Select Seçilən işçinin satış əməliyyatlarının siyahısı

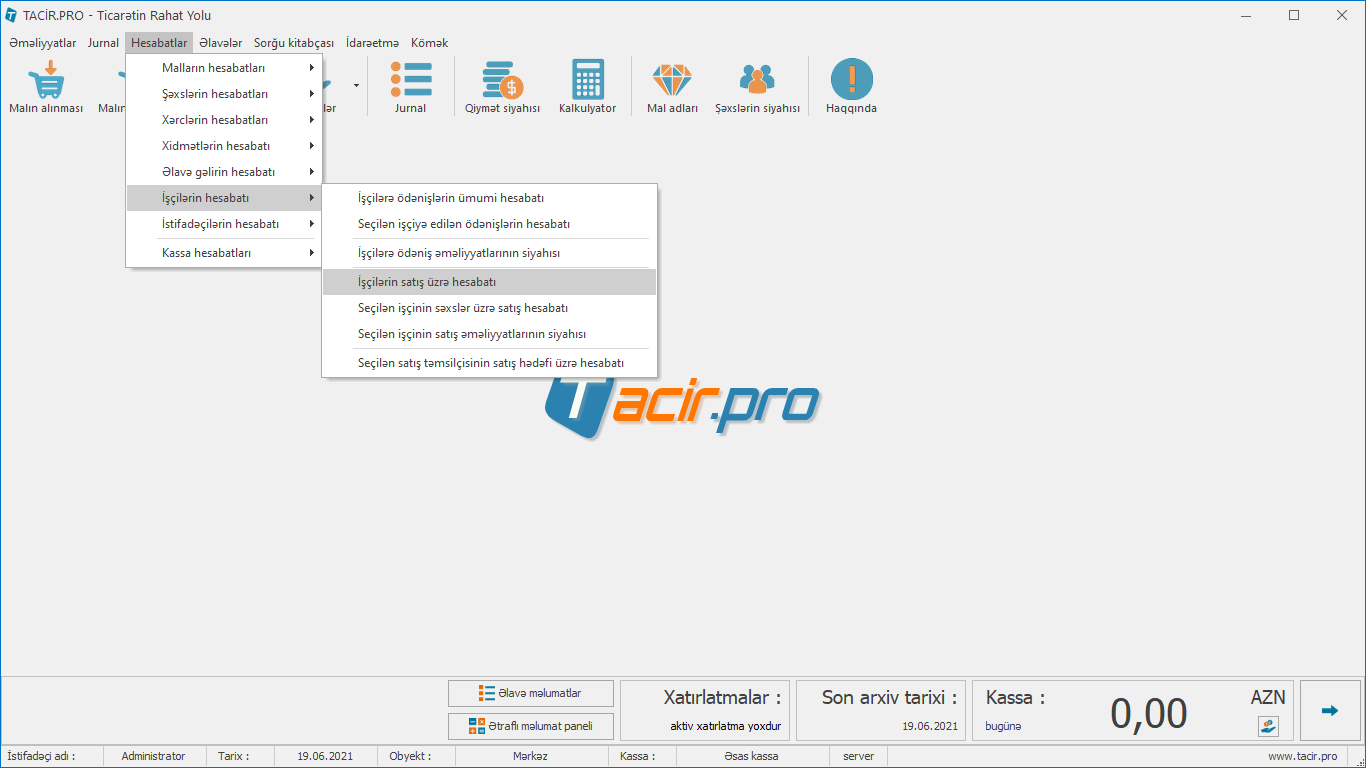[489, 334]
